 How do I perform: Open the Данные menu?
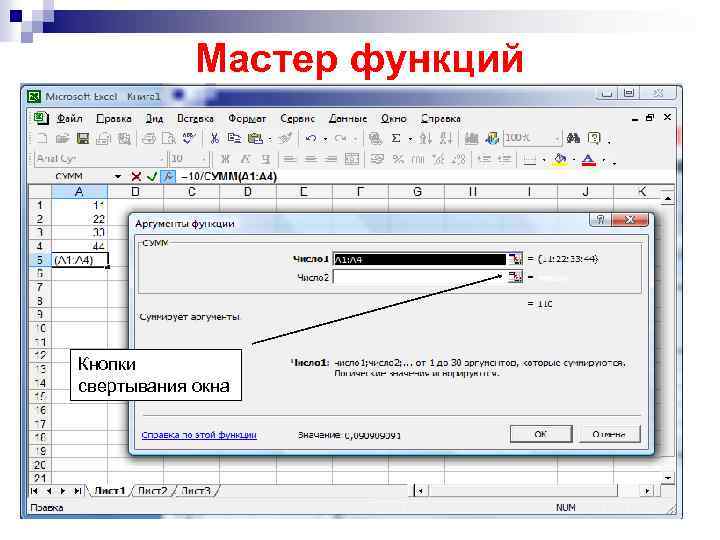(348, 118)
